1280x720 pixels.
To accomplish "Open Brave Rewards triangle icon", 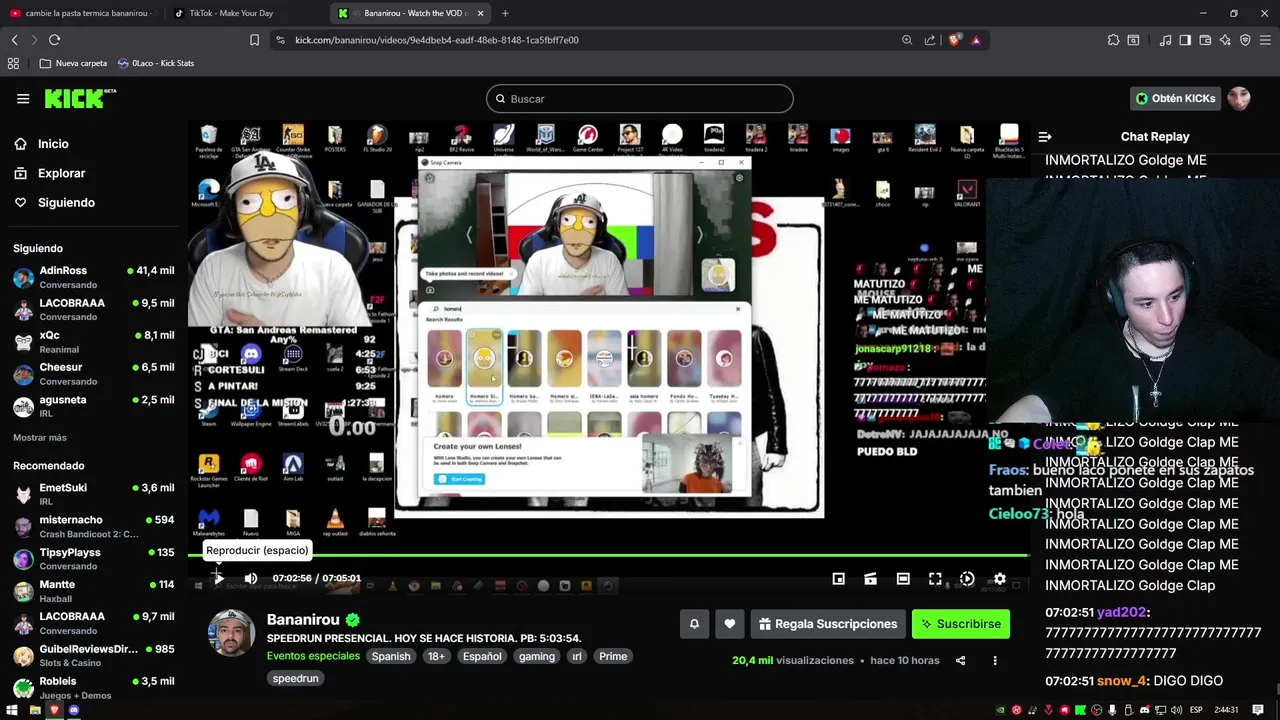I will tap(976, 40).
